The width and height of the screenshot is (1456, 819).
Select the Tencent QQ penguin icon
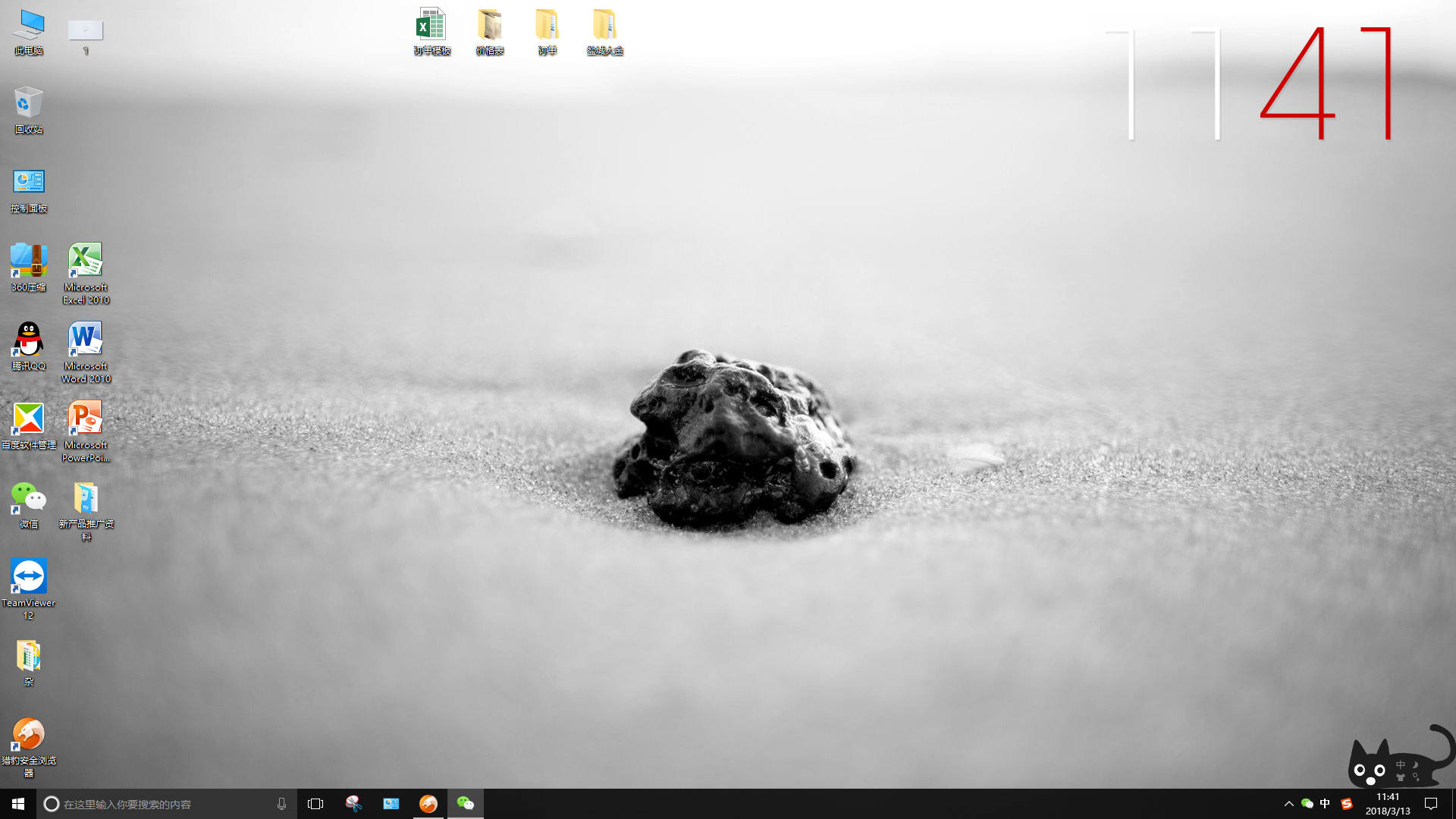tap(28, 340)
